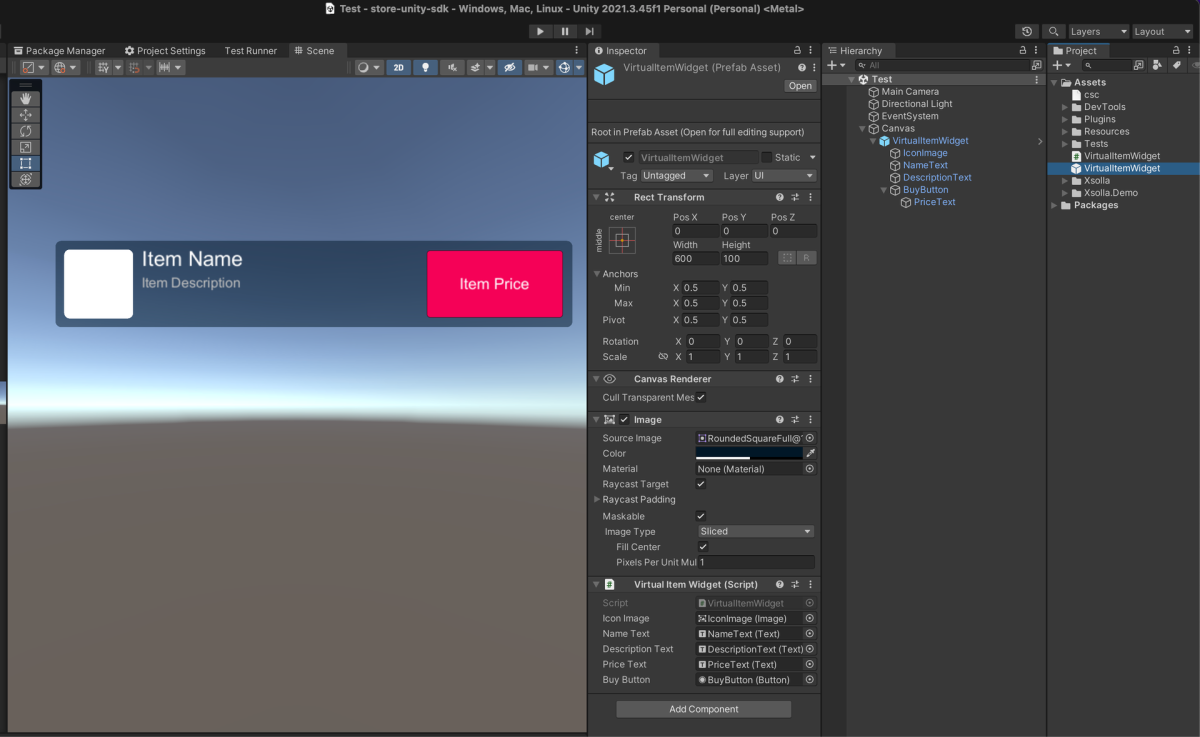Open the Layers dropdown

click(x=1098, y=32)
